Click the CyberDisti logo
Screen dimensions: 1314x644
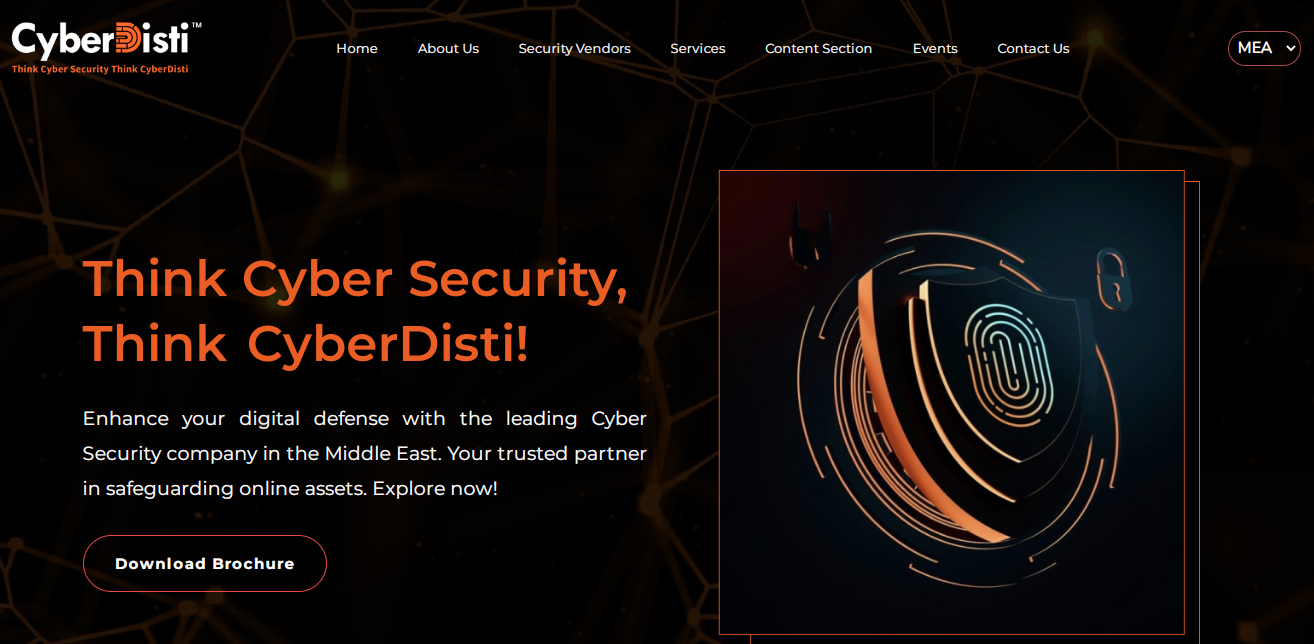click(106, 47)
